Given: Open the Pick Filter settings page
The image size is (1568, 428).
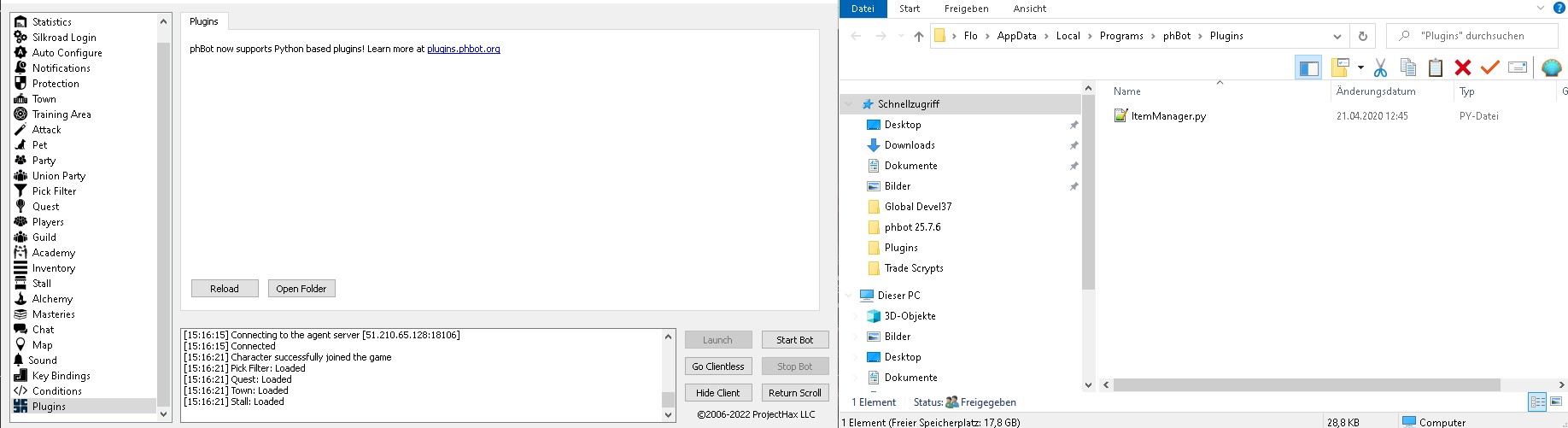Looking at the screenshot, I should click(54, 191).
